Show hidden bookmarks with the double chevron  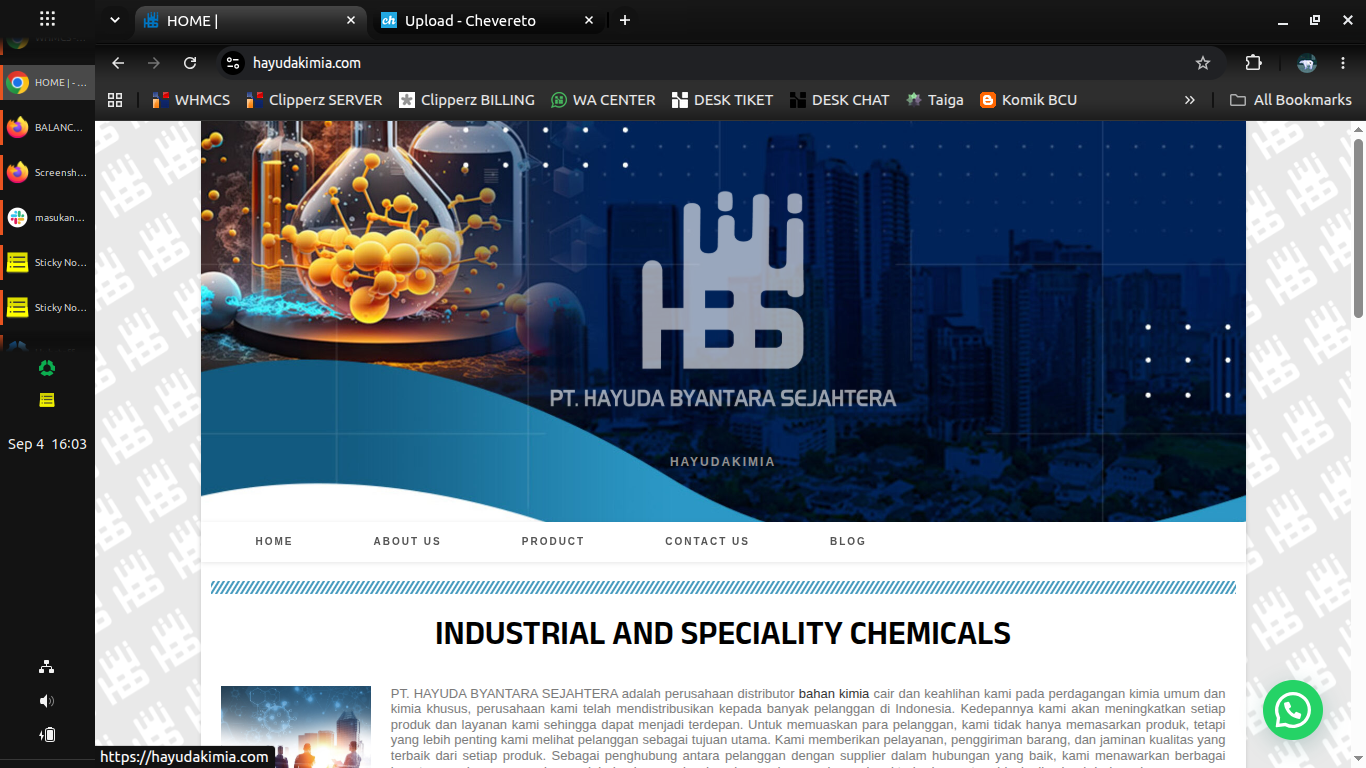click(1190, 100)
